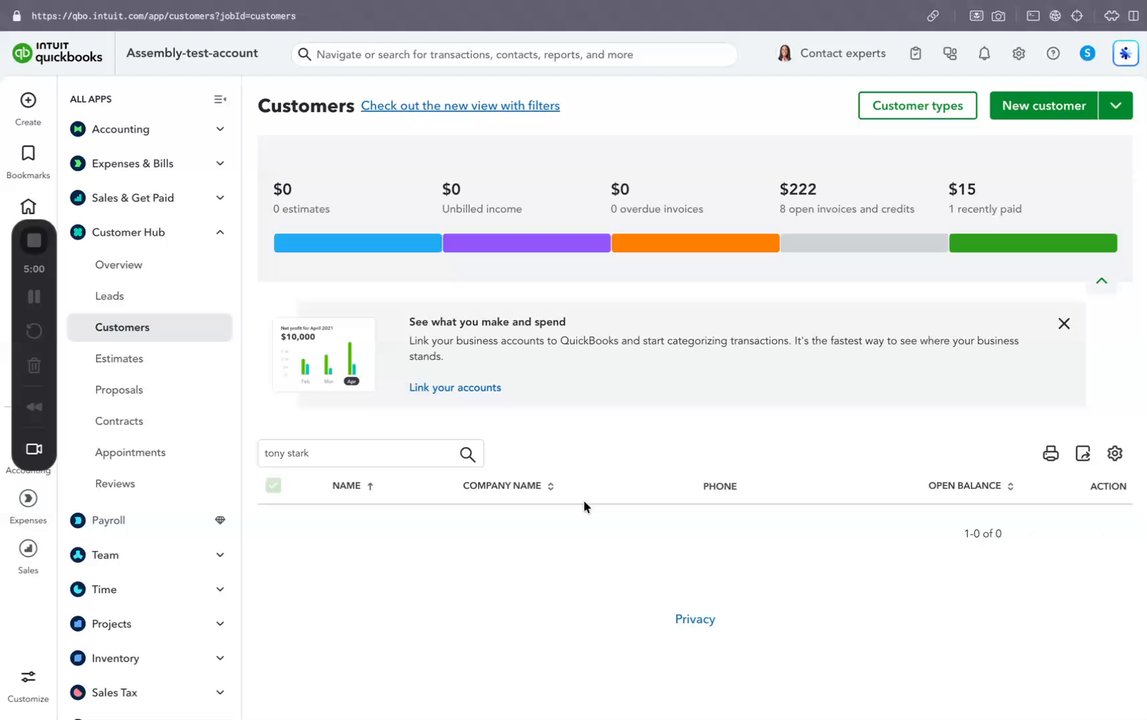This screenshot has height=720, width=1147.
Task: Click the help question mark icon
Action: (x=1053, y=54)
